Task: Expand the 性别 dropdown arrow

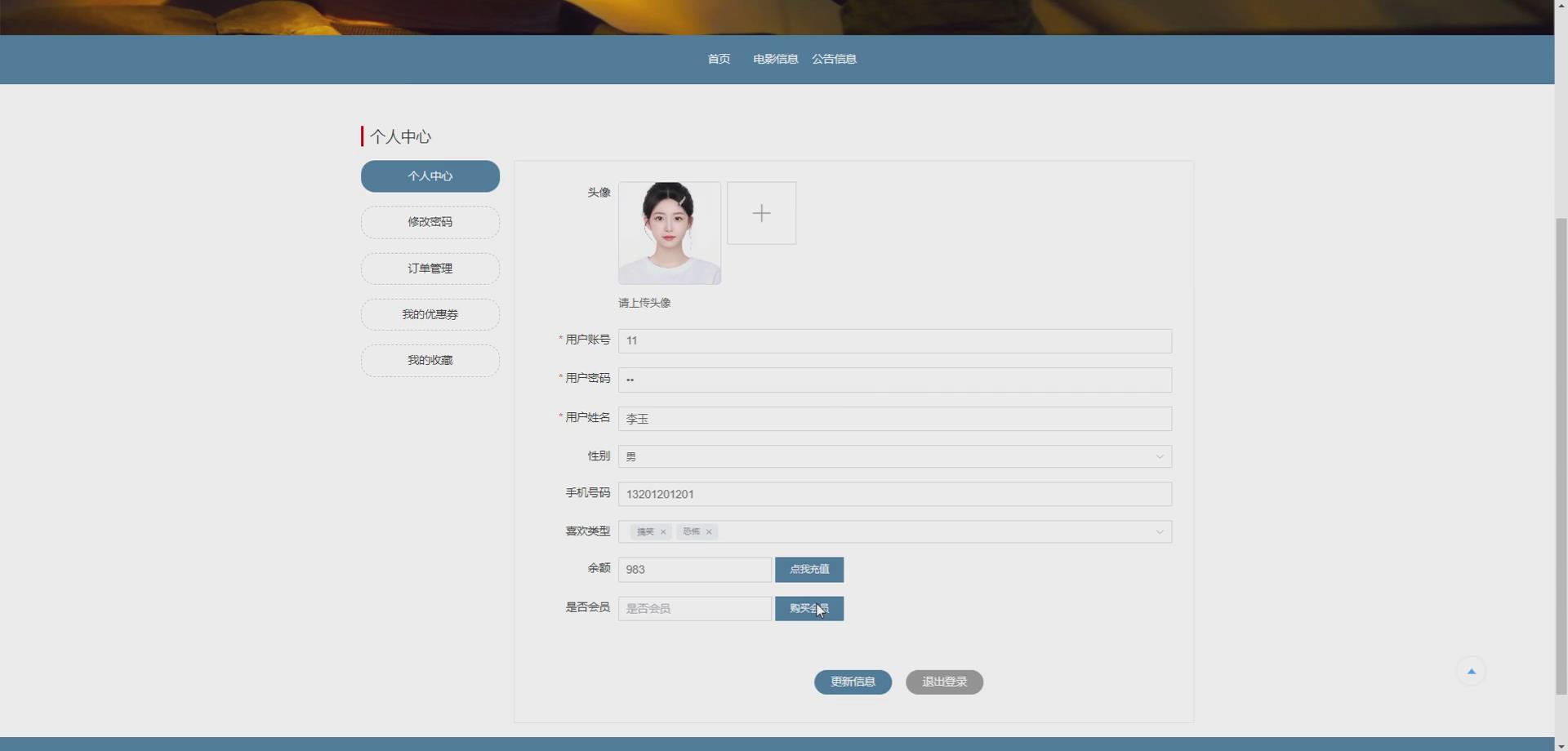Action: pyautogui.click(x=1159, y=457)
